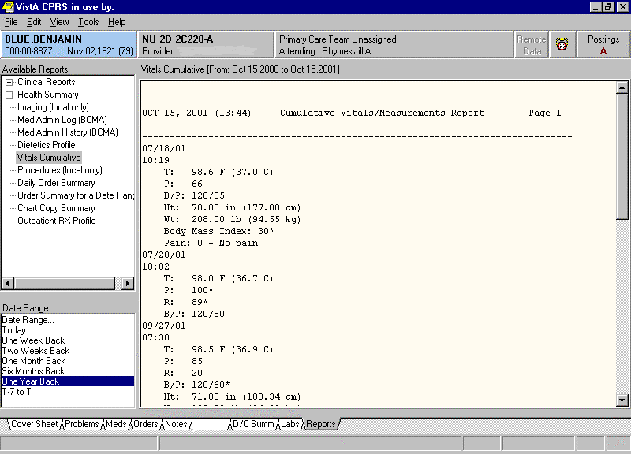The height and width of the screenshot is (454, 631).
Task: Switch to the D/C Summ tab
Action: pos(253,424)
